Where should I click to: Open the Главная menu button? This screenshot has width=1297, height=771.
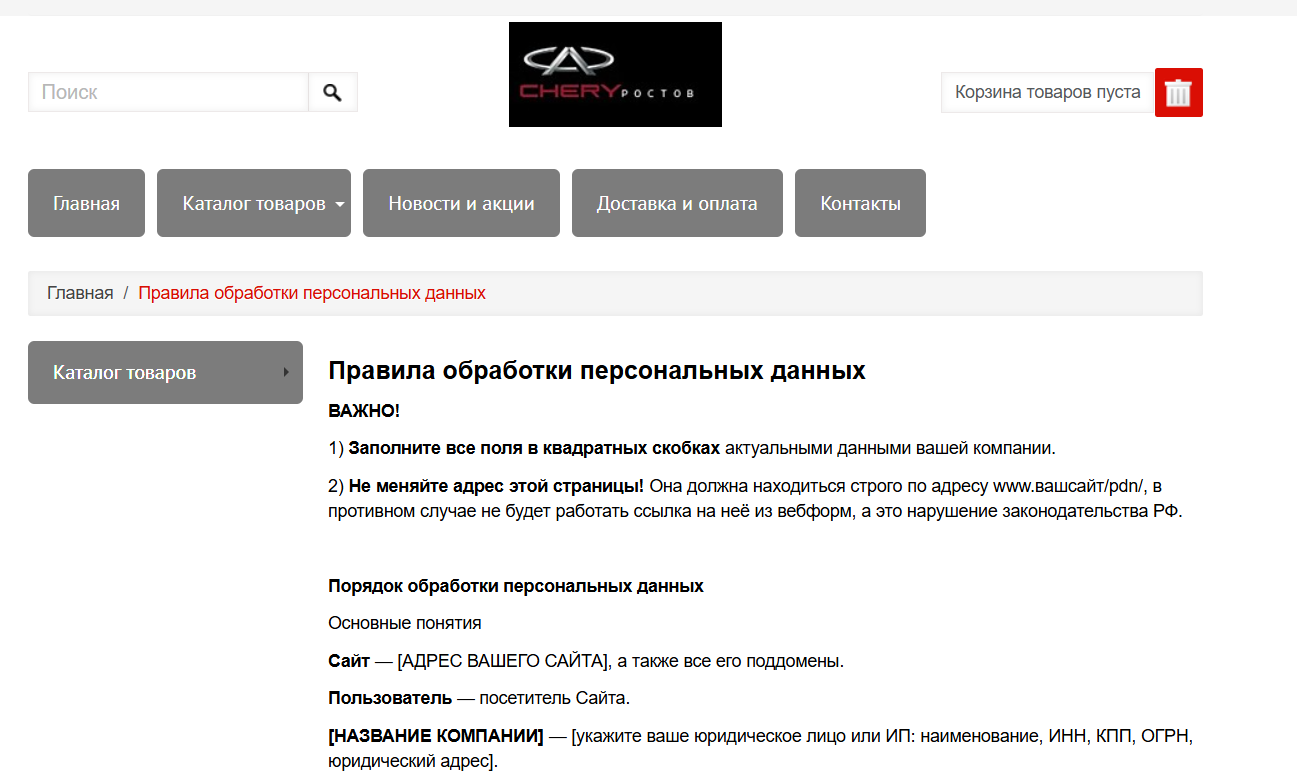[86, 203]
